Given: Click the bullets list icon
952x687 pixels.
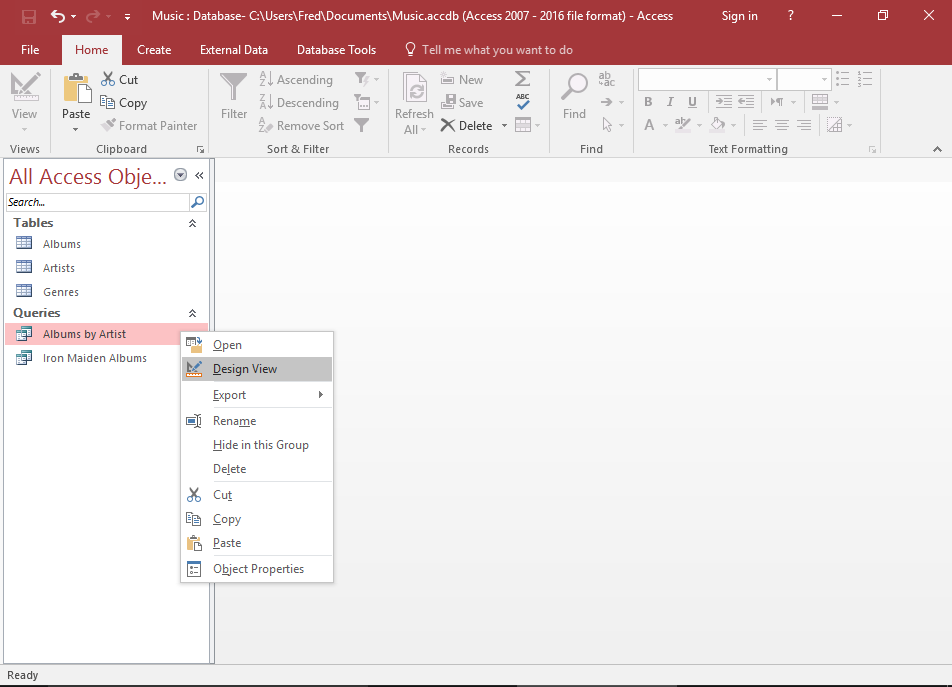Looking at the screenshot, I should click(843, 79).
